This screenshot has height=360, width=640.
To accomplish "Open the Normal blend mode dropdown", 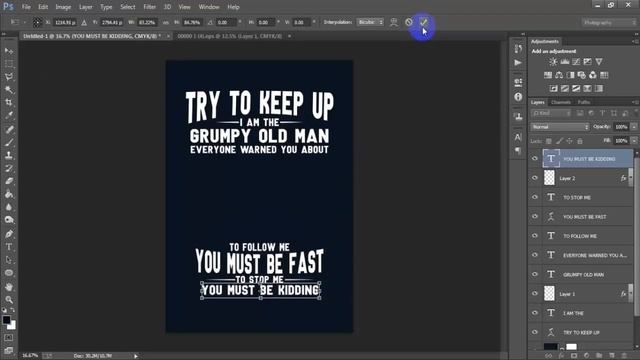I will [560, 127].
